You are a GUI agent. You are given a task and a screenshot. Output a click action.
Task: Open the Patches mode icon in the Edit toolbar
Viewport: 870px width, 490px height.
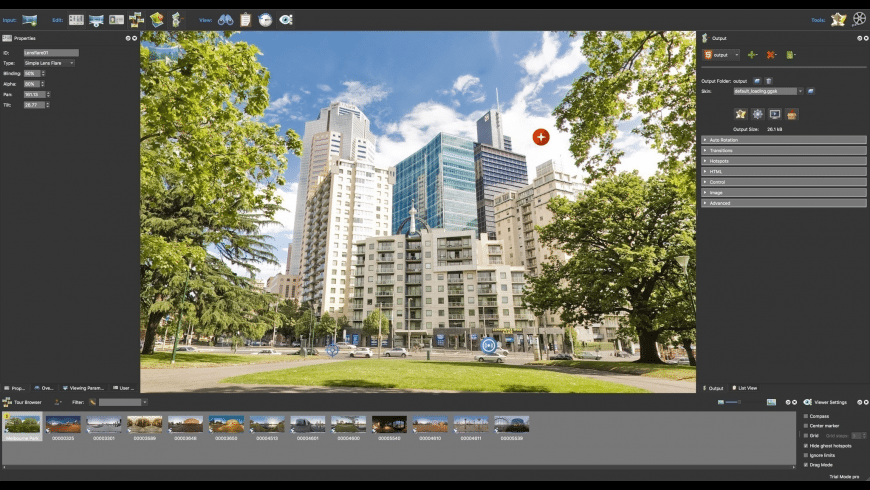coord(76,20)
